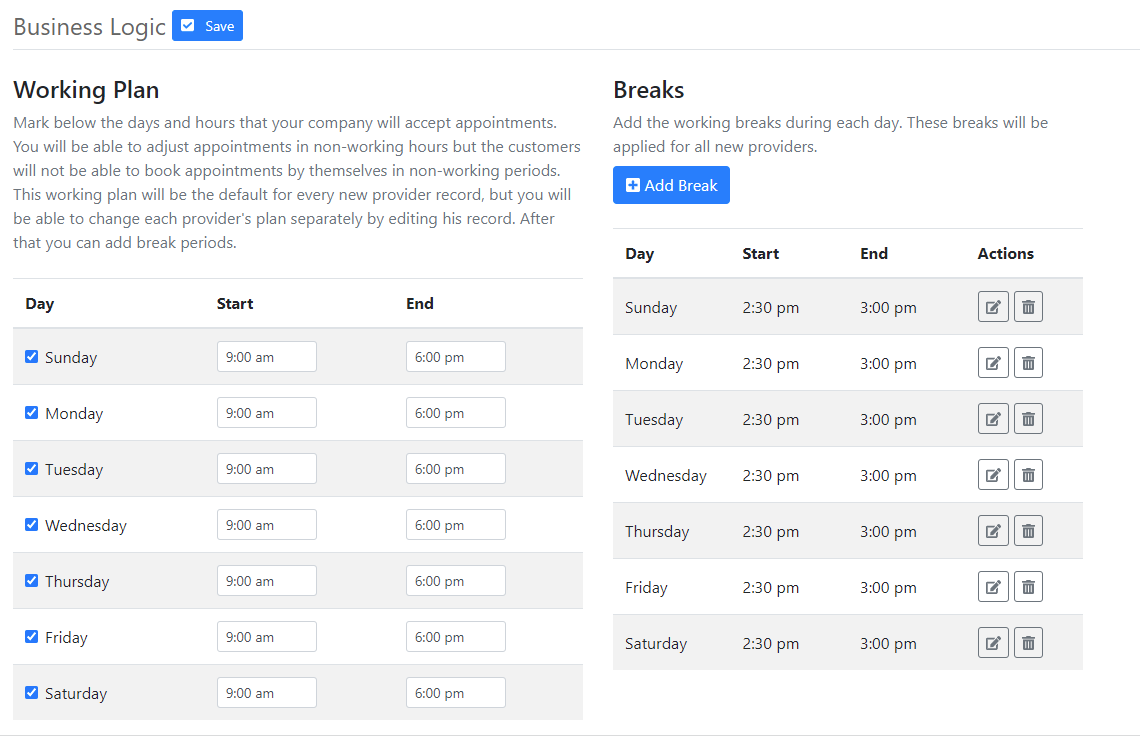The width and height of the screenshot is (1140, 740).
Task: Delete the Wednesday break entry
Action: click(1028, 475)
